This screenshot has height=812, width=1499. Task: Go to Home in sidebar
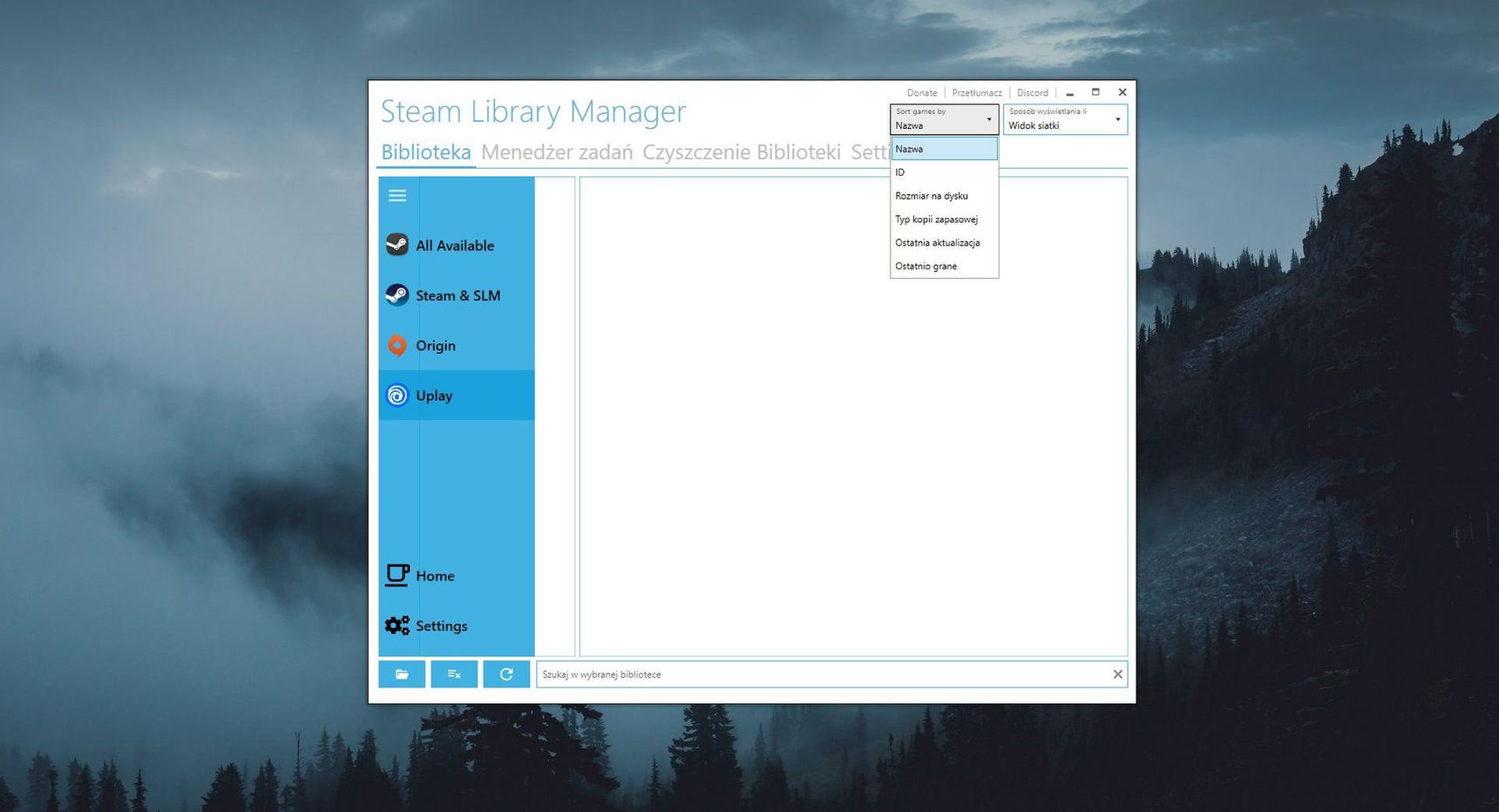[457, 576]
